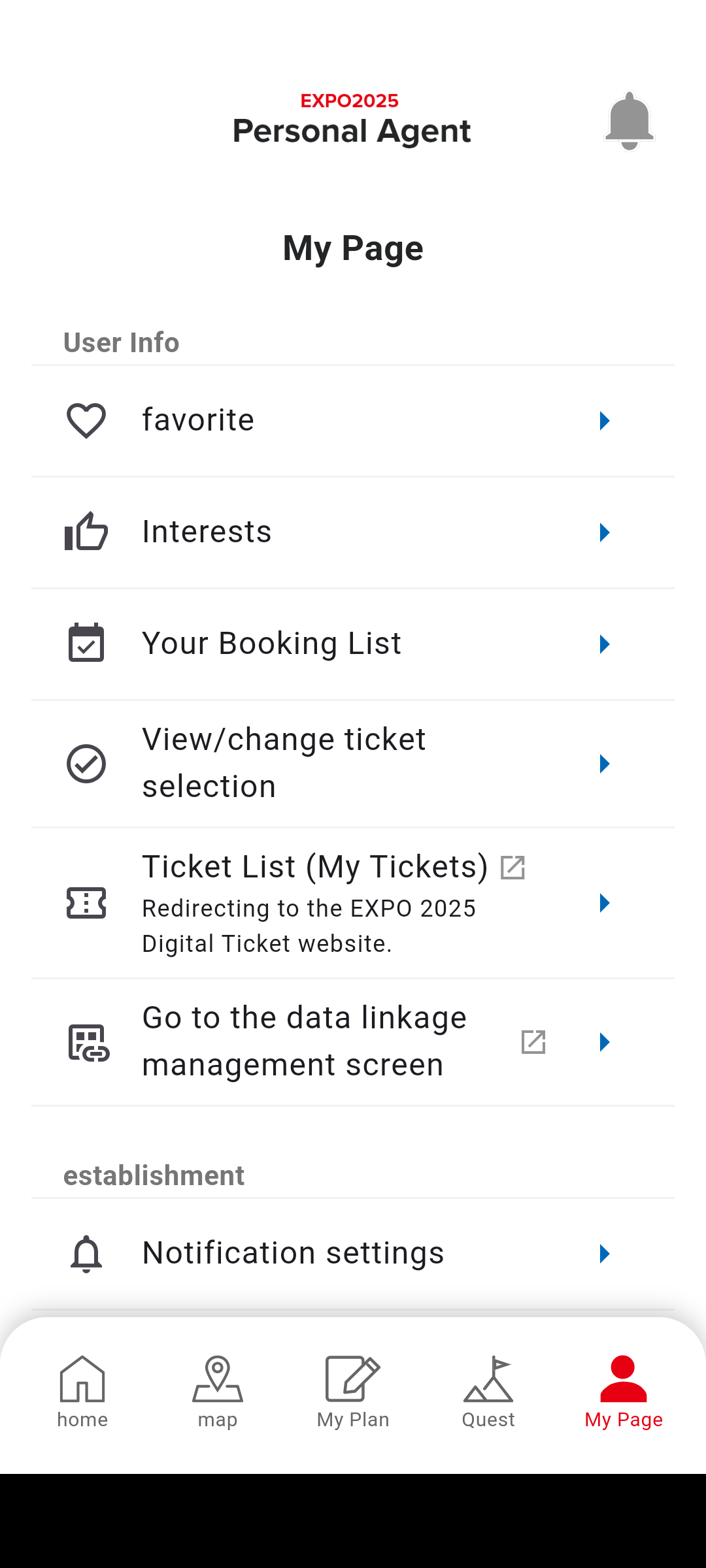Click blue arrow on Notification settings row
This screenshot has width=706, height=1568.
coord(605,1254)
